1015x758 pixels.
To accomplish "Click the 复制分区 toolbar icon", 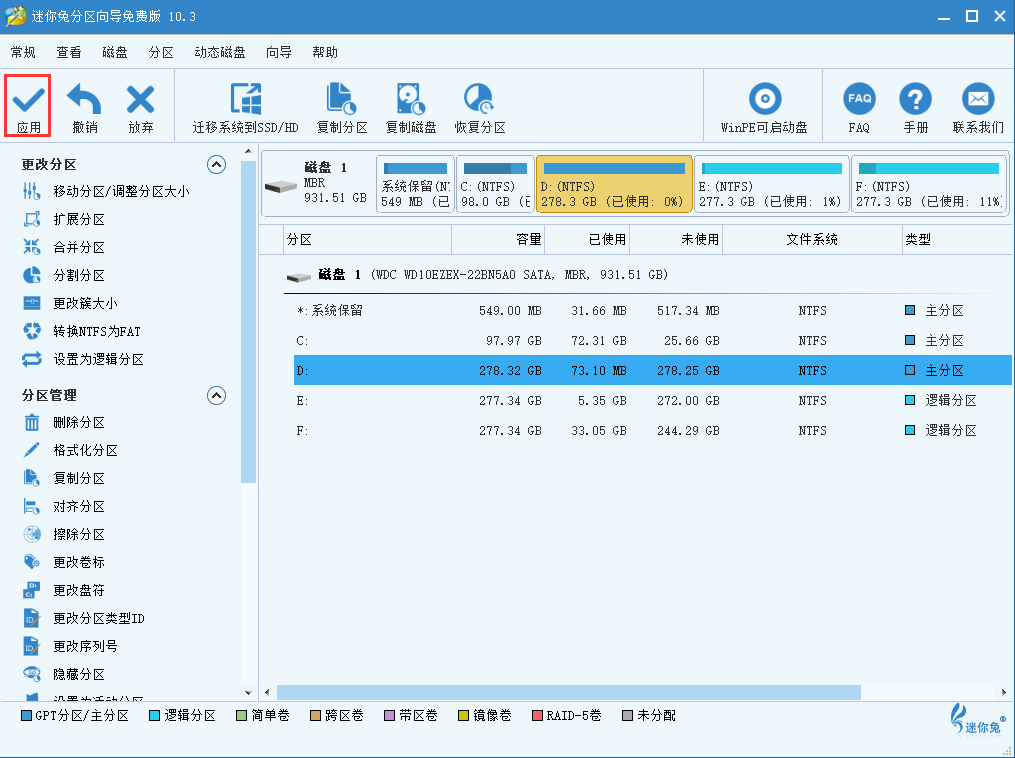I will coord(341,99).
